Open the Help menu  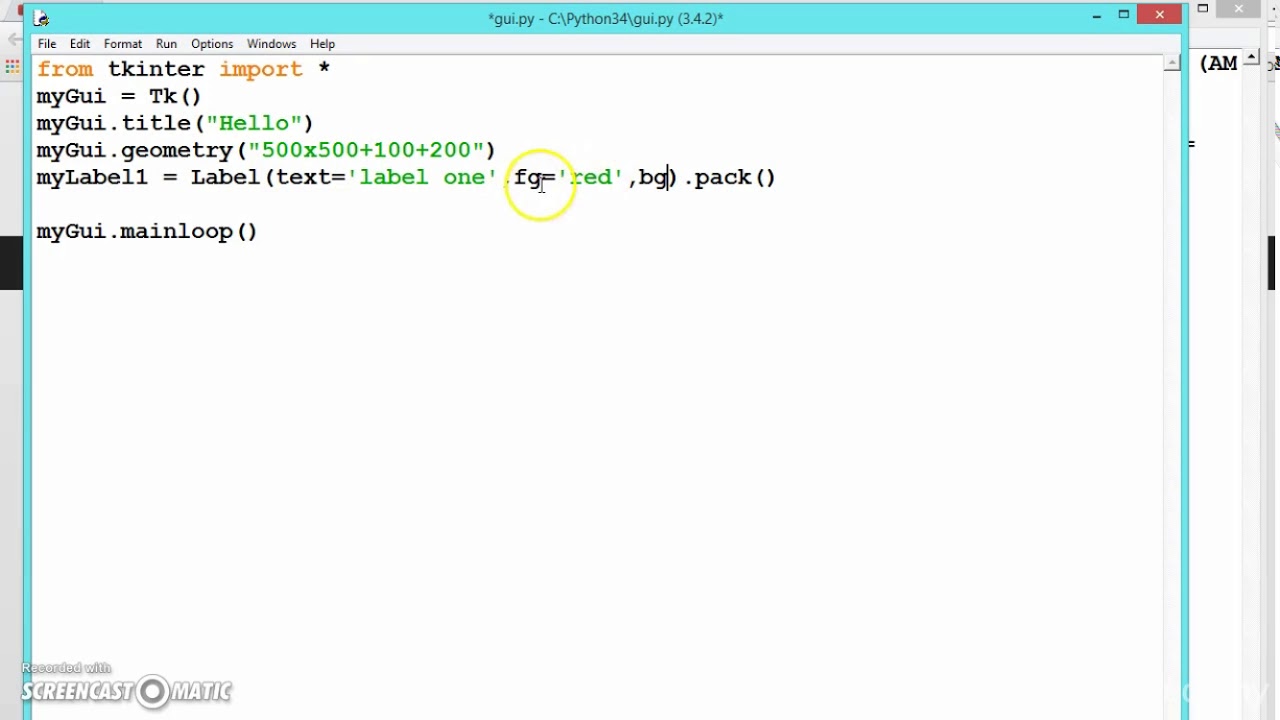pyautogui.click(x=322, y=44)
